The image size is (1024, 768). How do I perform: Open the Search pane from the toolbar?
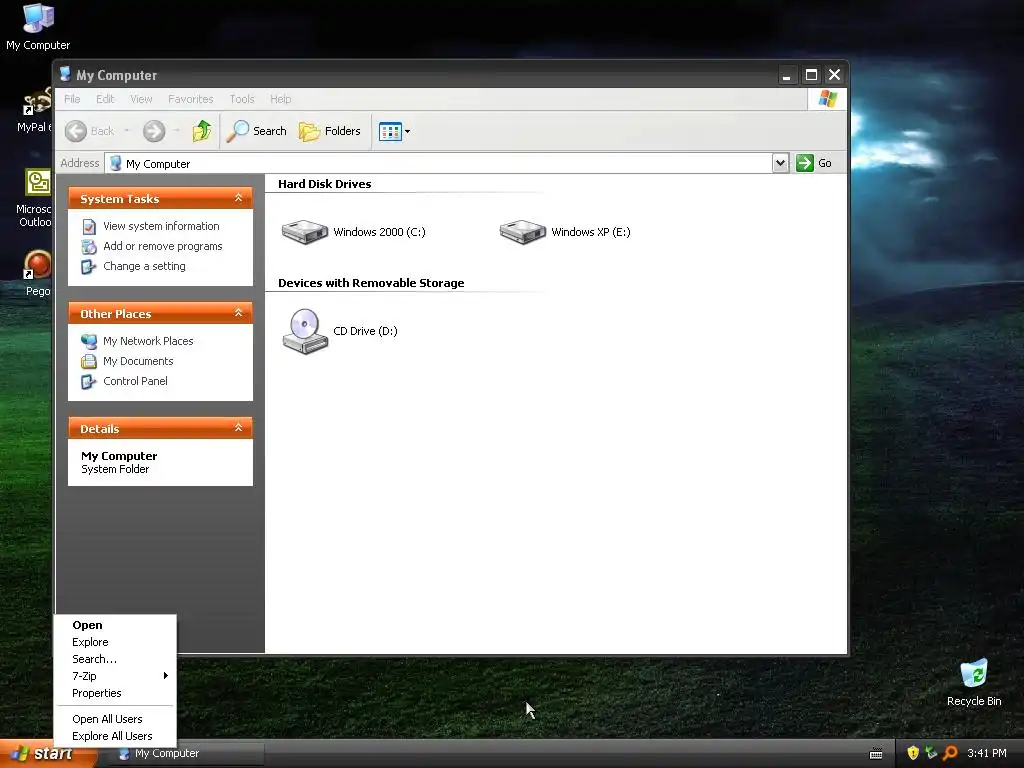[257, 131]
